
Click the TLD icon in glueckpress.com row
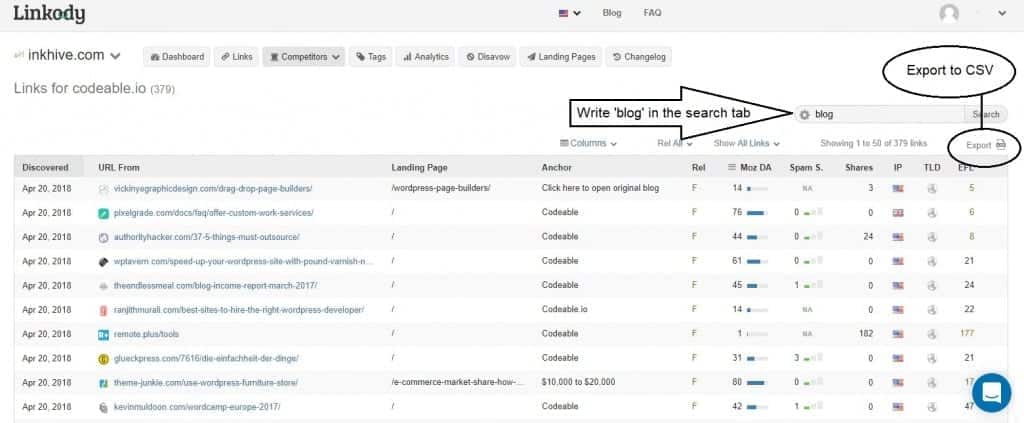(932, 358)
